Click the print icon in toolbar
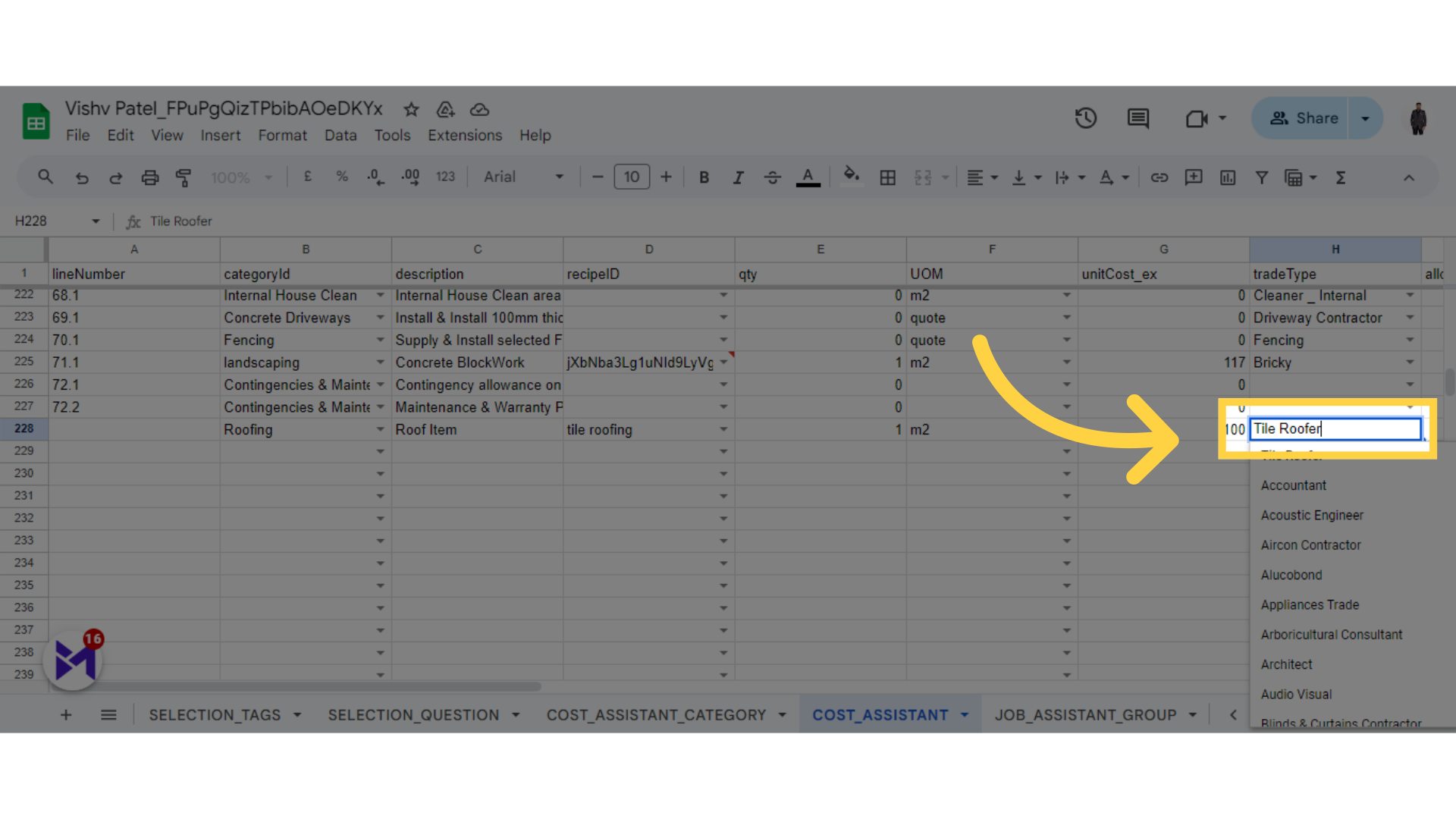The width and height of the screenshot is (1456, 819). [x=149, y=177]
